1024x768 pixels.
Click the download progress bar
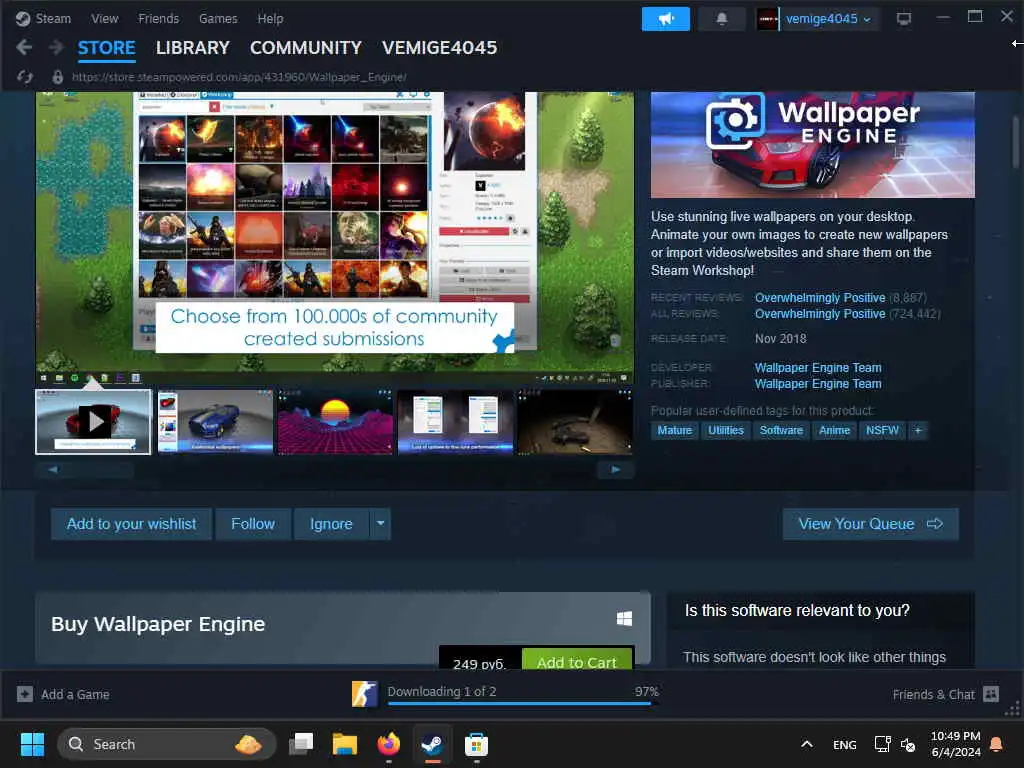tap(520, 703)
